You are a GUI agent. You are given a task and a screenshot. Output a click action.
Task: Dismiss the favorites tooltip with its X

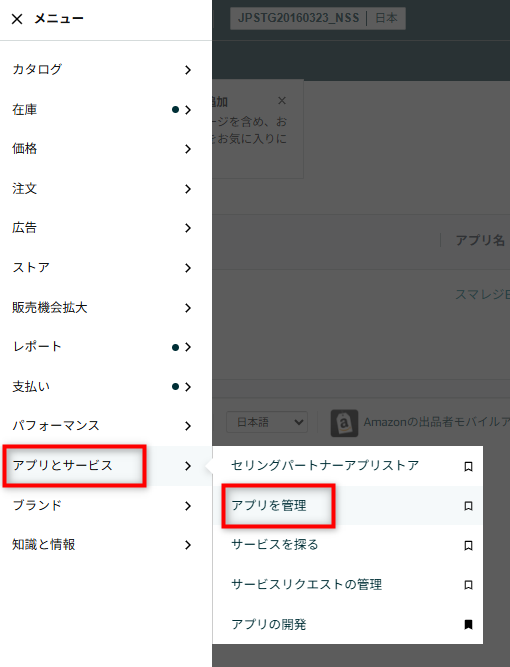coord(282,101)
